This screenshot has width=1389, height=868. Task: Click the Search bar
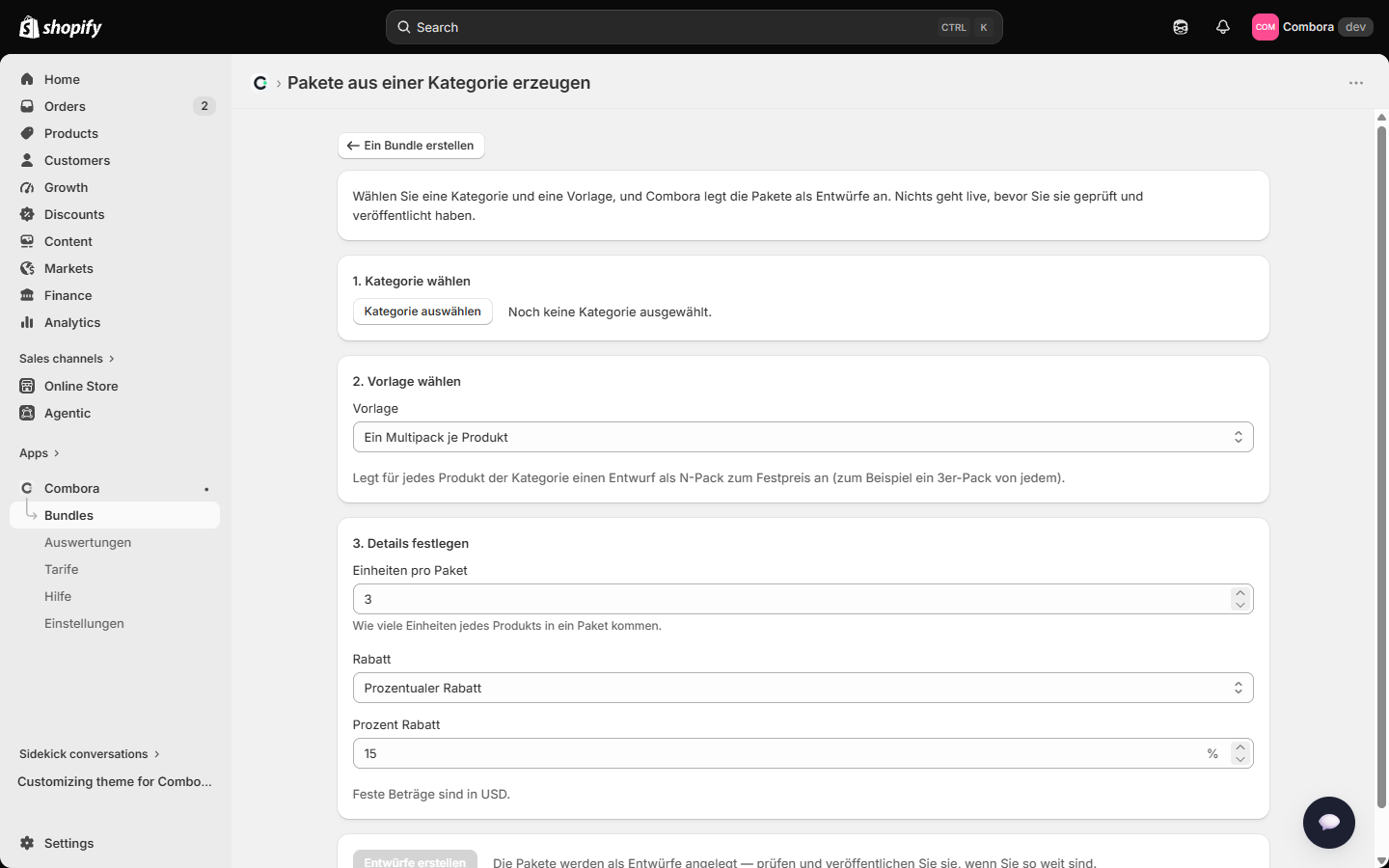pos(694,27)
